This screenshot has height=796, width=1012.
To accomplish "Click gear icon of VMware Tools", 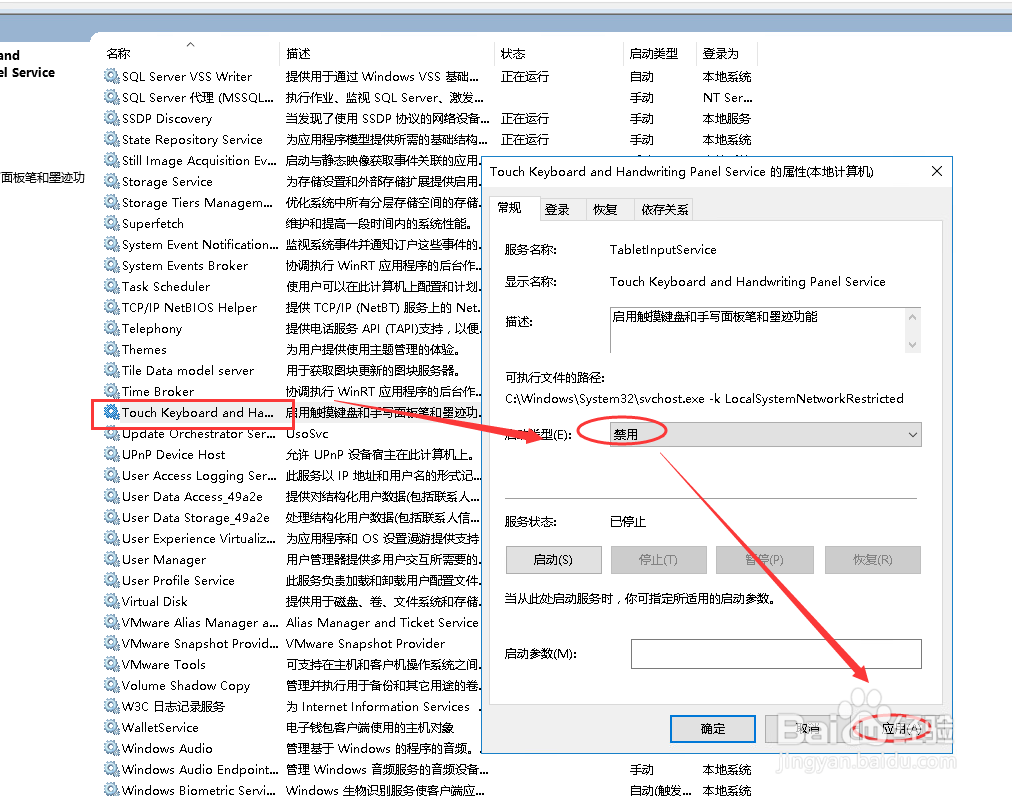I will (112, 664).
